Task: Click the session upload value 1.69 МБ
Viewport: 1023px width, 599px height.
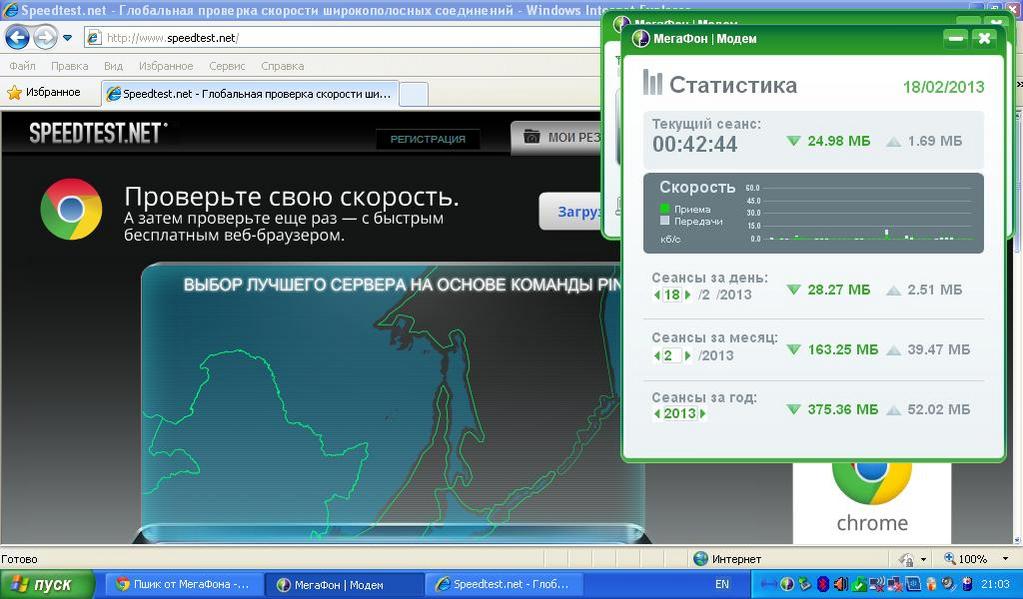Action: [x=934, y=141]
